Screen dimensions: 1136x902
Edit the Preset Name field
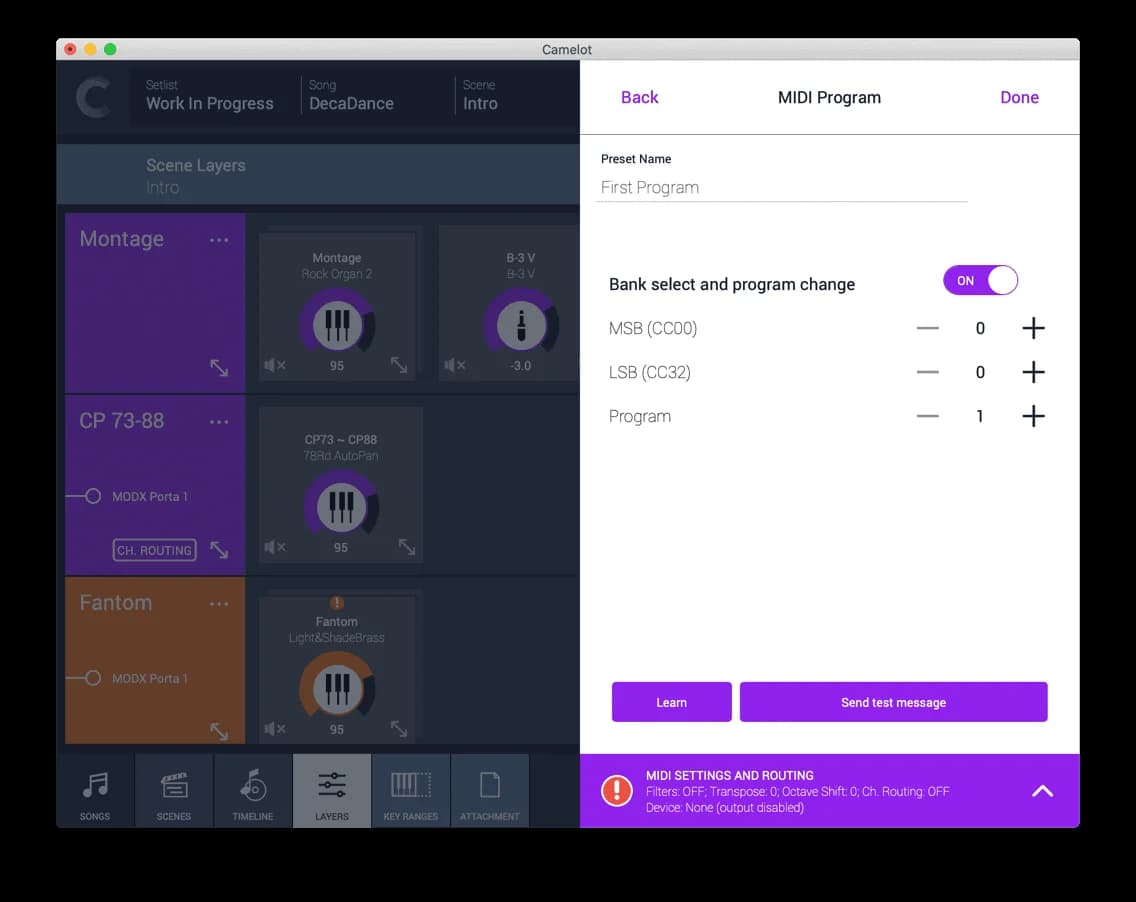780,187
